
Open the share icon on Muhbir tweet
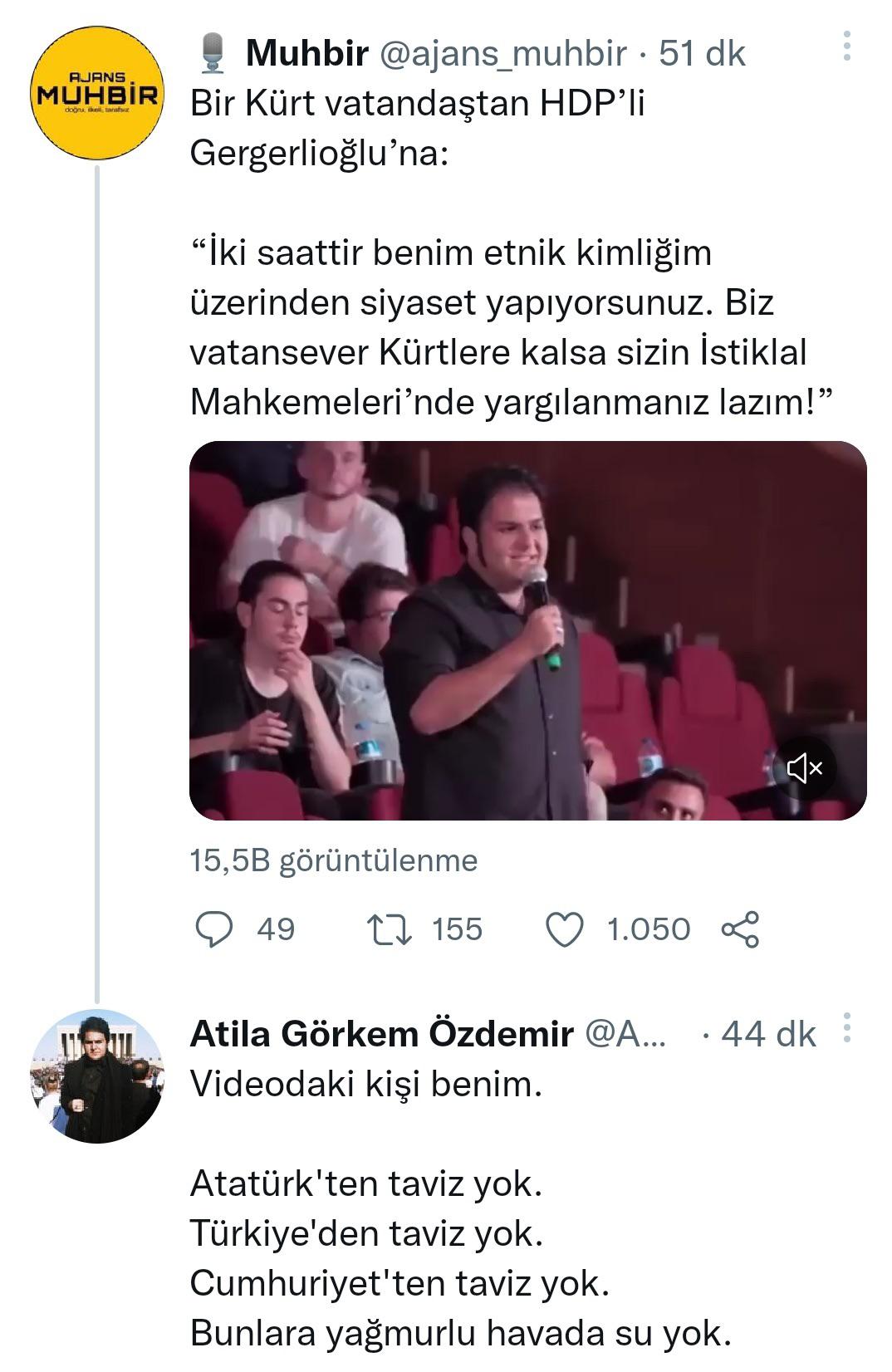740,929
